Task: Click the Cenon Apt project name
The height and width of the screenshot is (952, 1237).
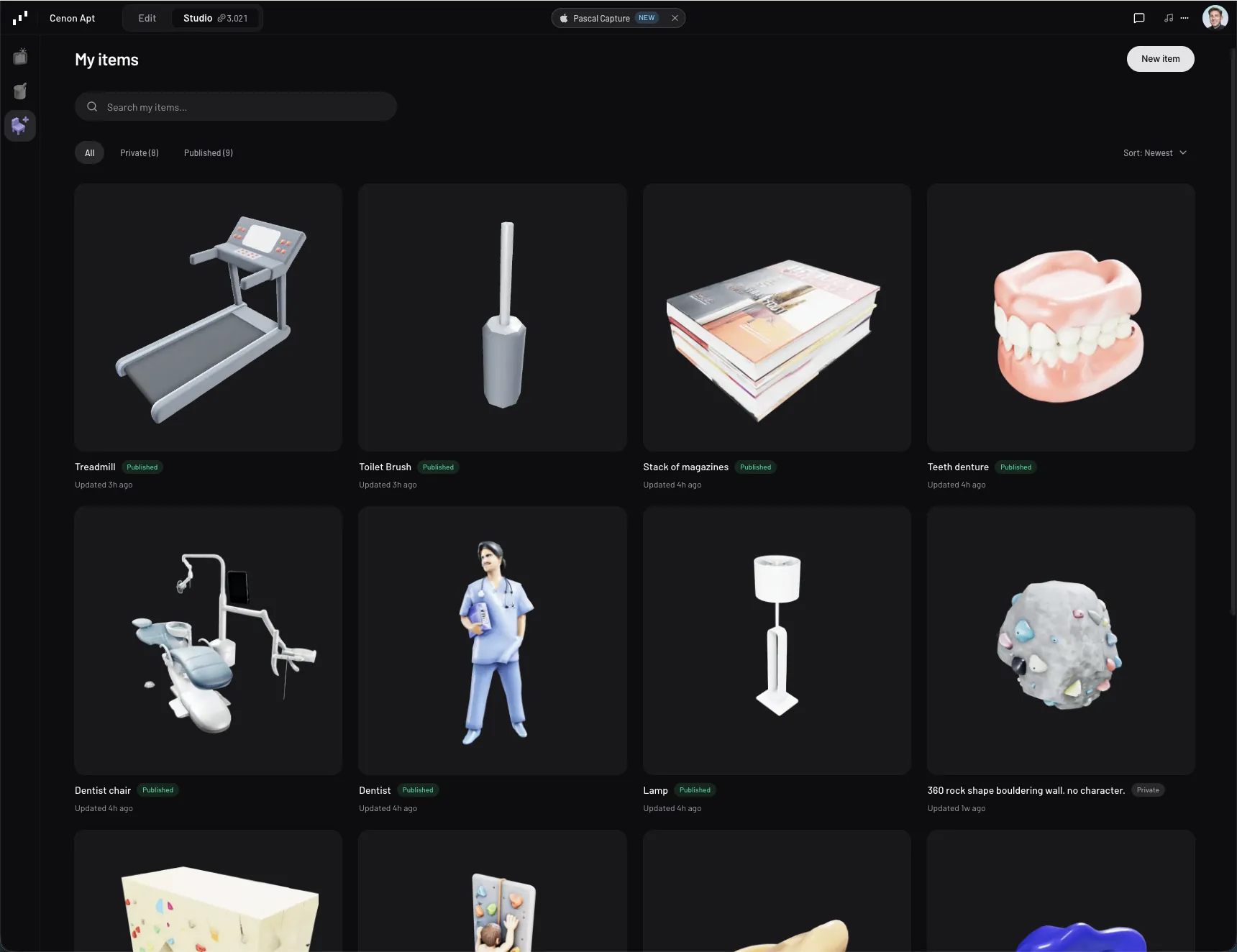Action: point(72,18)
